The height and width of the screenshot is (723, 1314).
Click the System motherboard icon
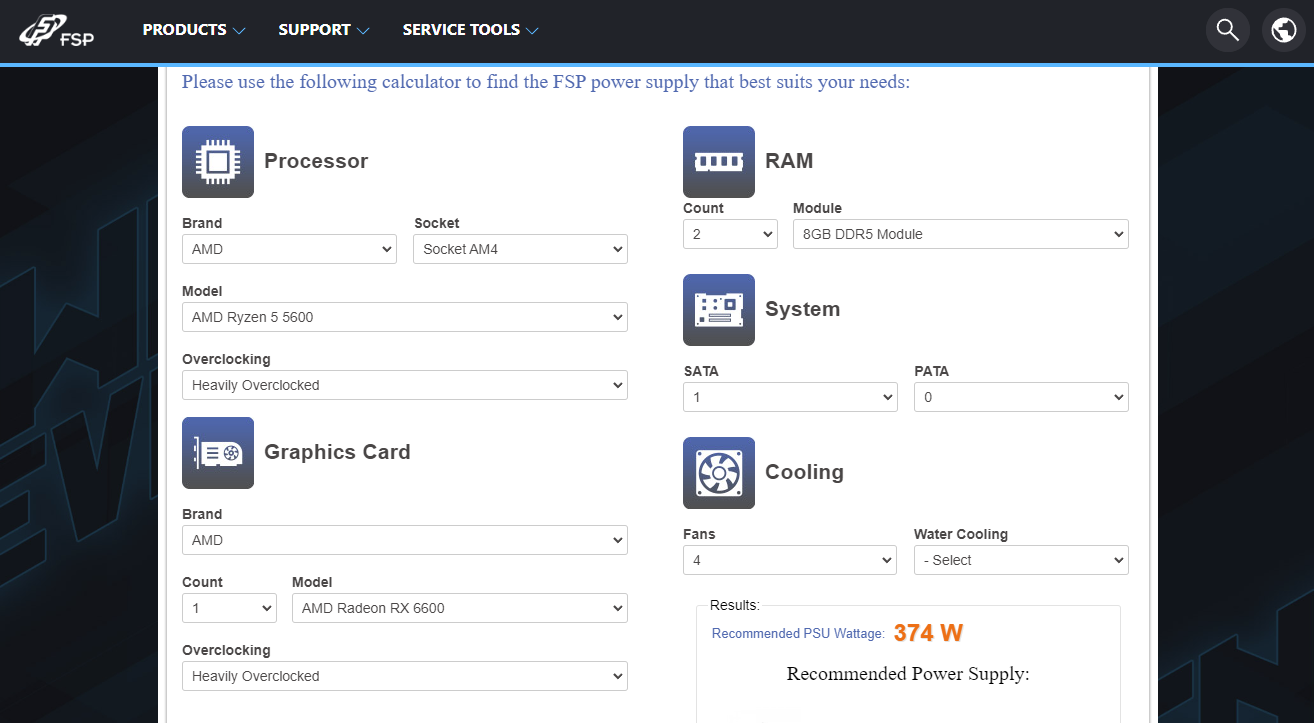pyautogui.click(x=719, y=310)
